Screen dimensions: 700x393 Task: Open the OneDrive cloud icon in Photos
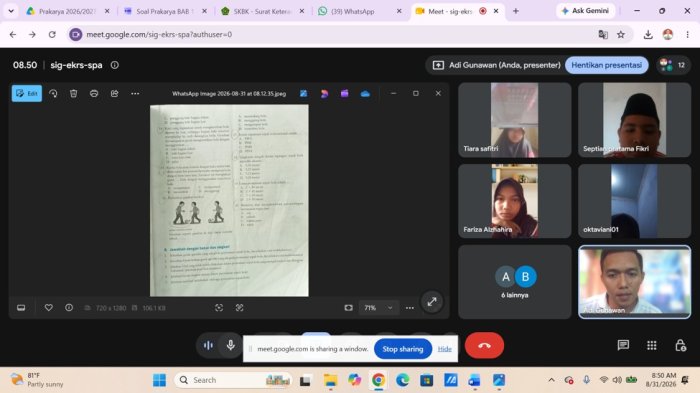[365, 94]
